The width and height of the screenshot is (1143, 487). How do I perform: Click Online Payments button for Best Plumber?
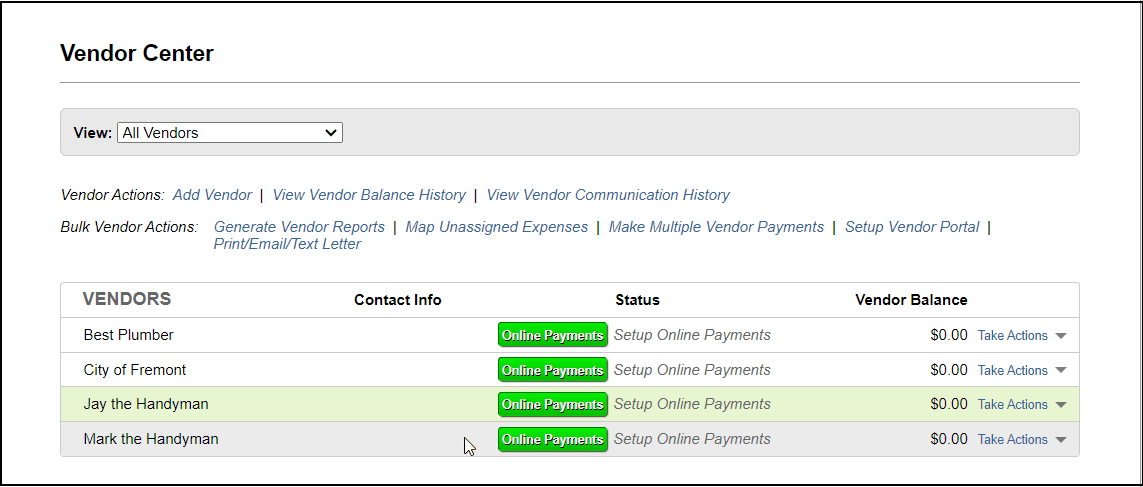pos(552,335)
